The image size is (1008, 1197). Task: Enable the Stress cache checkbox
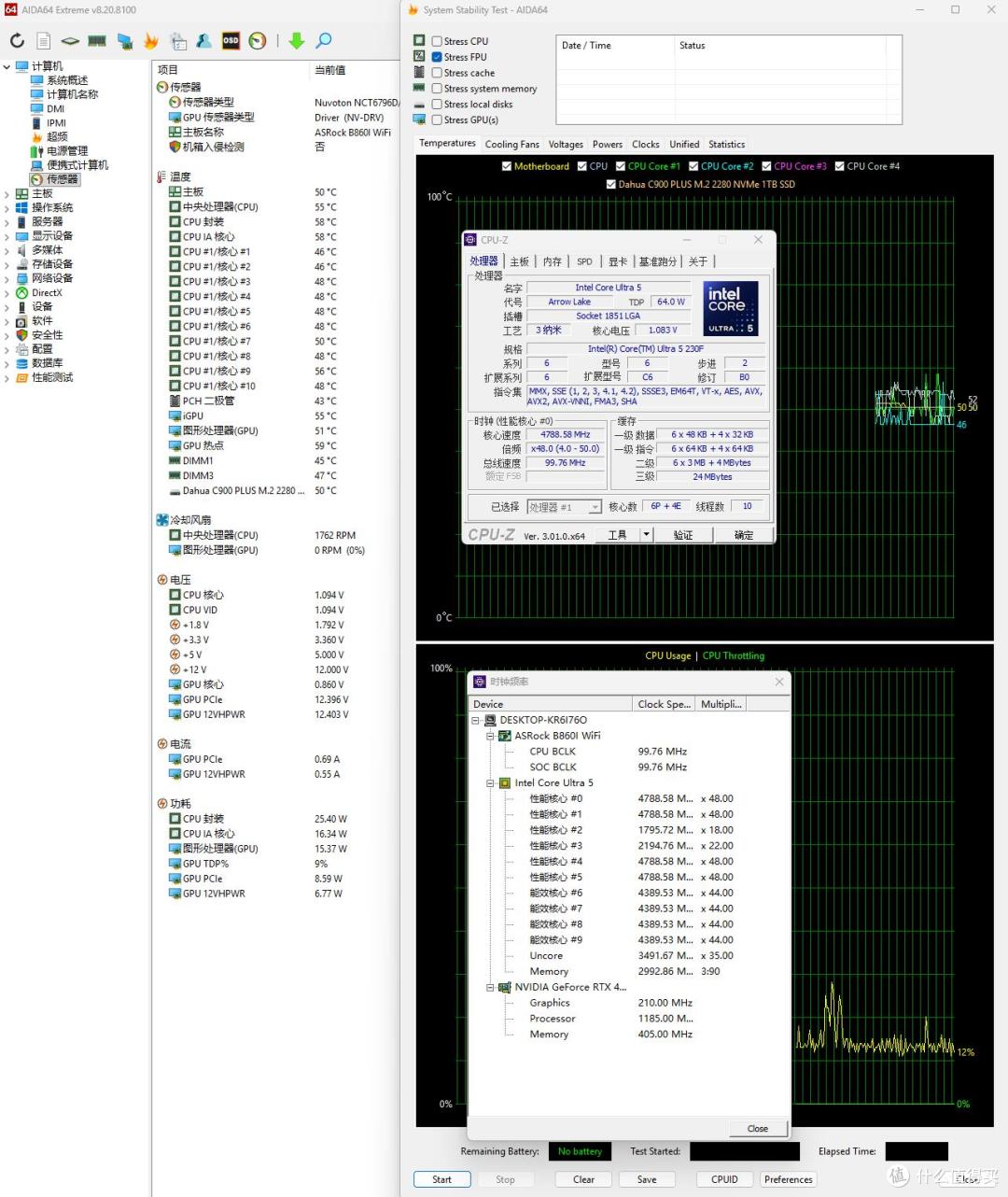pos(437,73)
